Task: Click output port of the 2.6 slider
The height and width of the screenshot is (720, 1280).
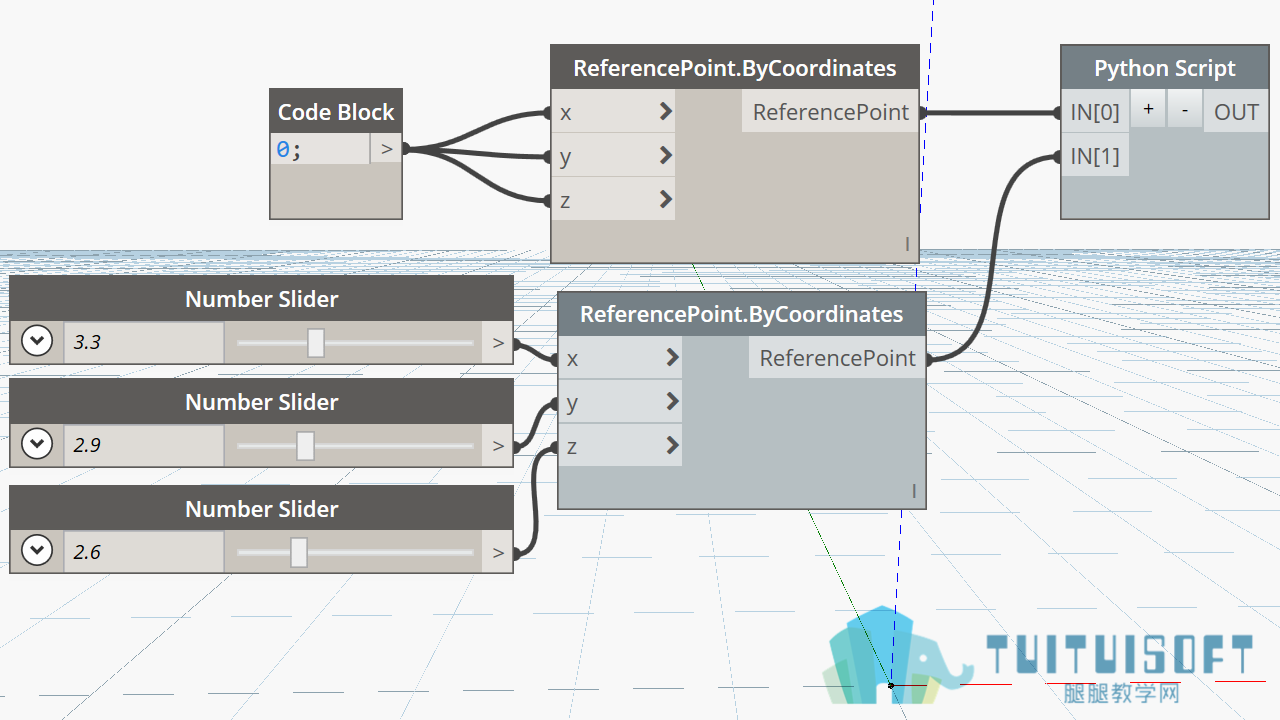Action: (498, 552)
